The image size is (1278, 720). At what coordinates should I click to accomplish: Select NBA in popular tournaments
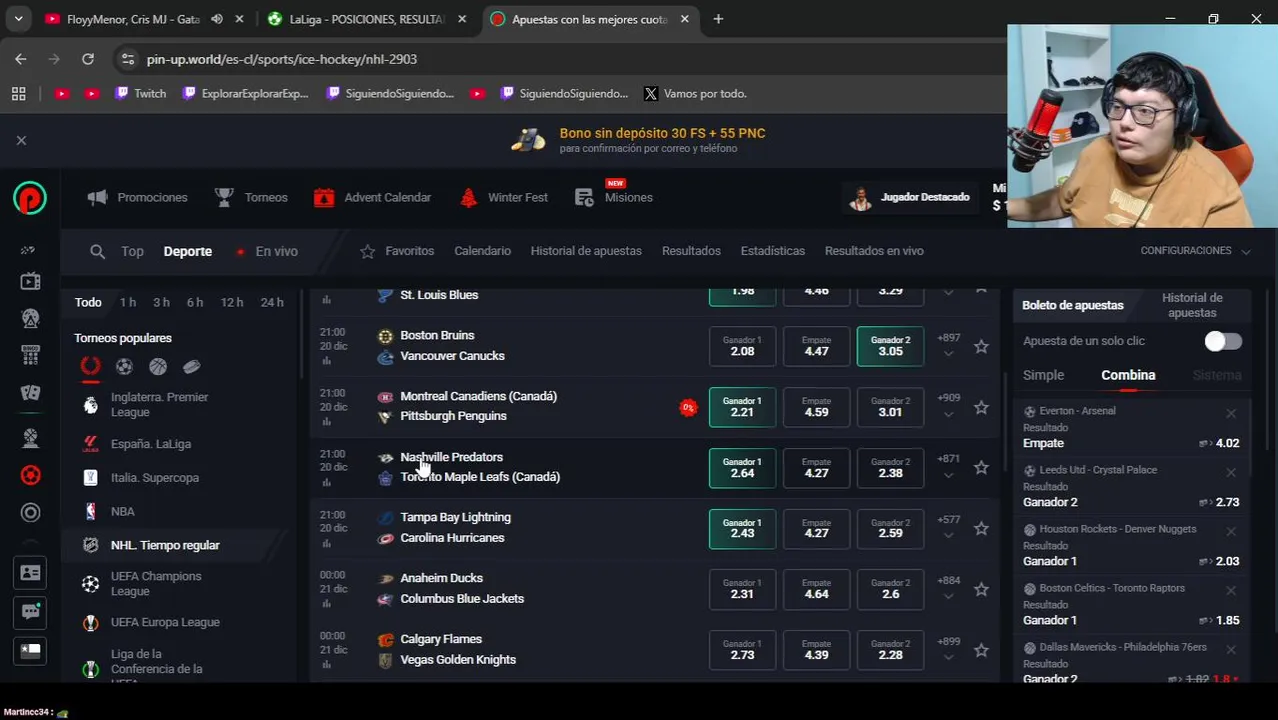[122, 512]
